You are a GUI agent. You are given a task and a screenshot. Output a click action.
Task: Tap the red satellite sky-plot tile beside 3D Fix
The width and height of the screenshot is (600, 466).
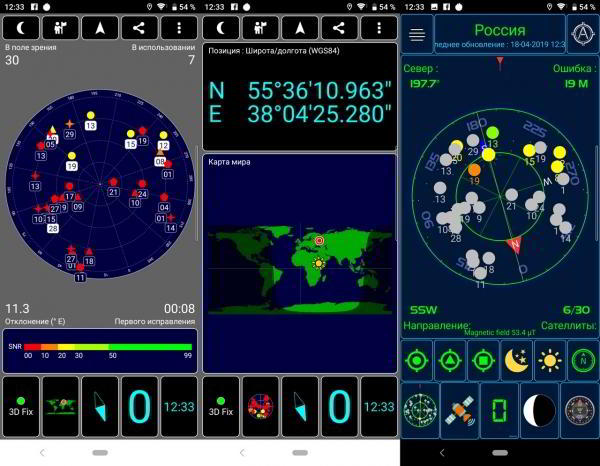tap(260, 407)
